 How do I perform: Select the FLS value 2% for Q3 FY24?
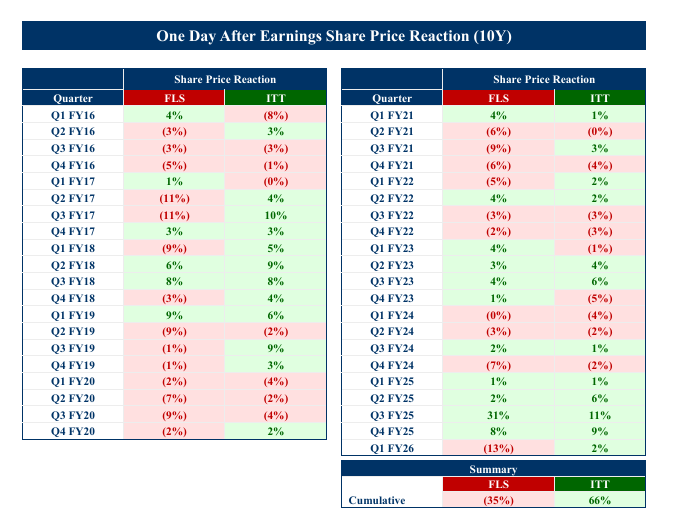coord(499,348)
